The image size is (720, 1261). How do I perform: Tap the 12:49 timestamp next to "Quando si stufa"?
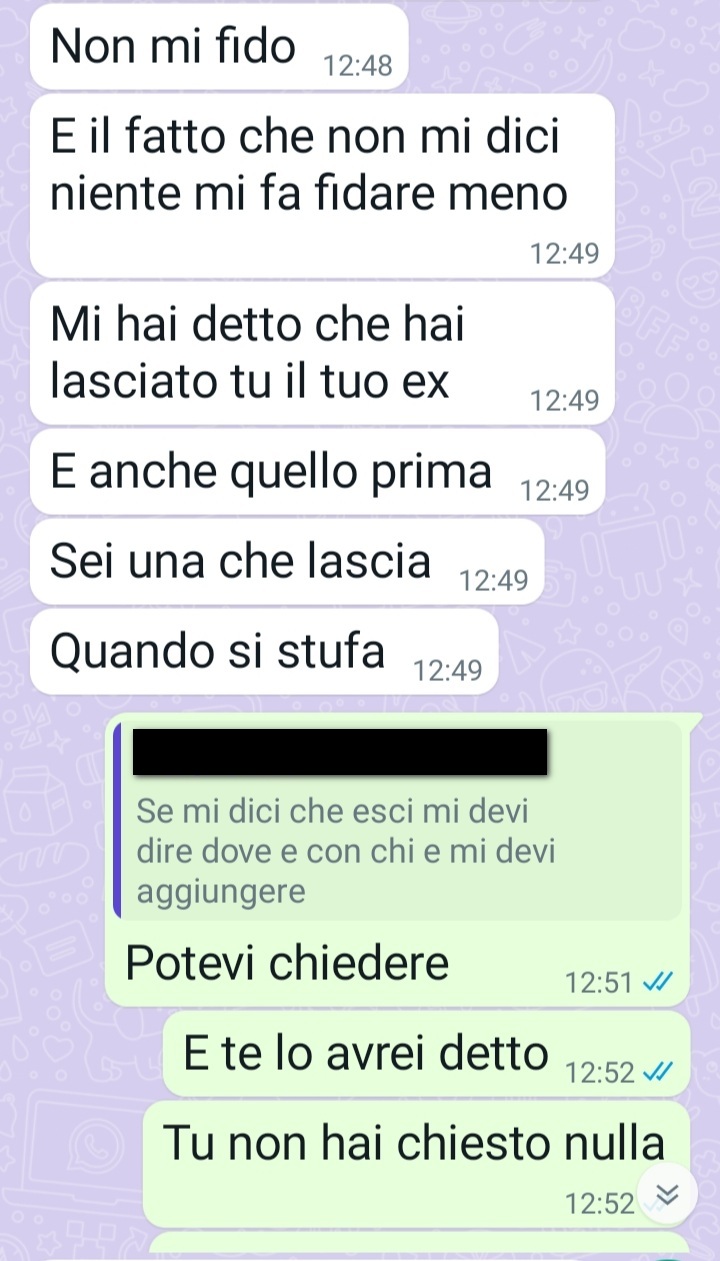tap(448, 672)
